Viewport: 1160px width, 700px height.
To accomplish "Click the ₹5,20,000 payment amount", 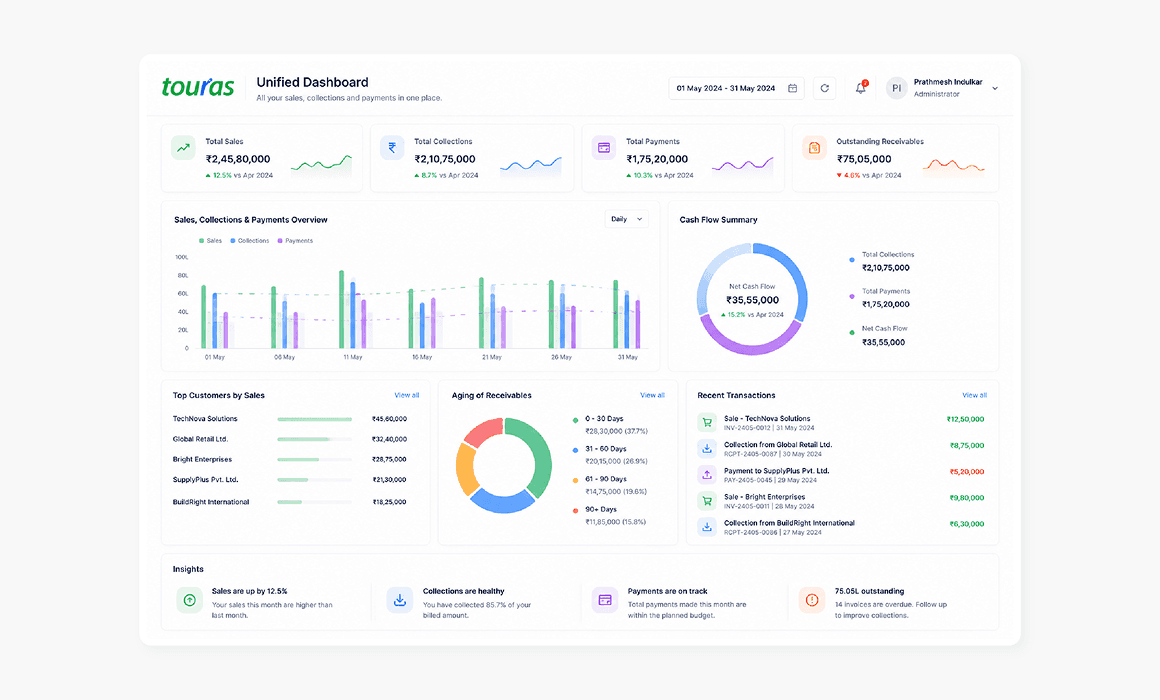I will [967, 471].
